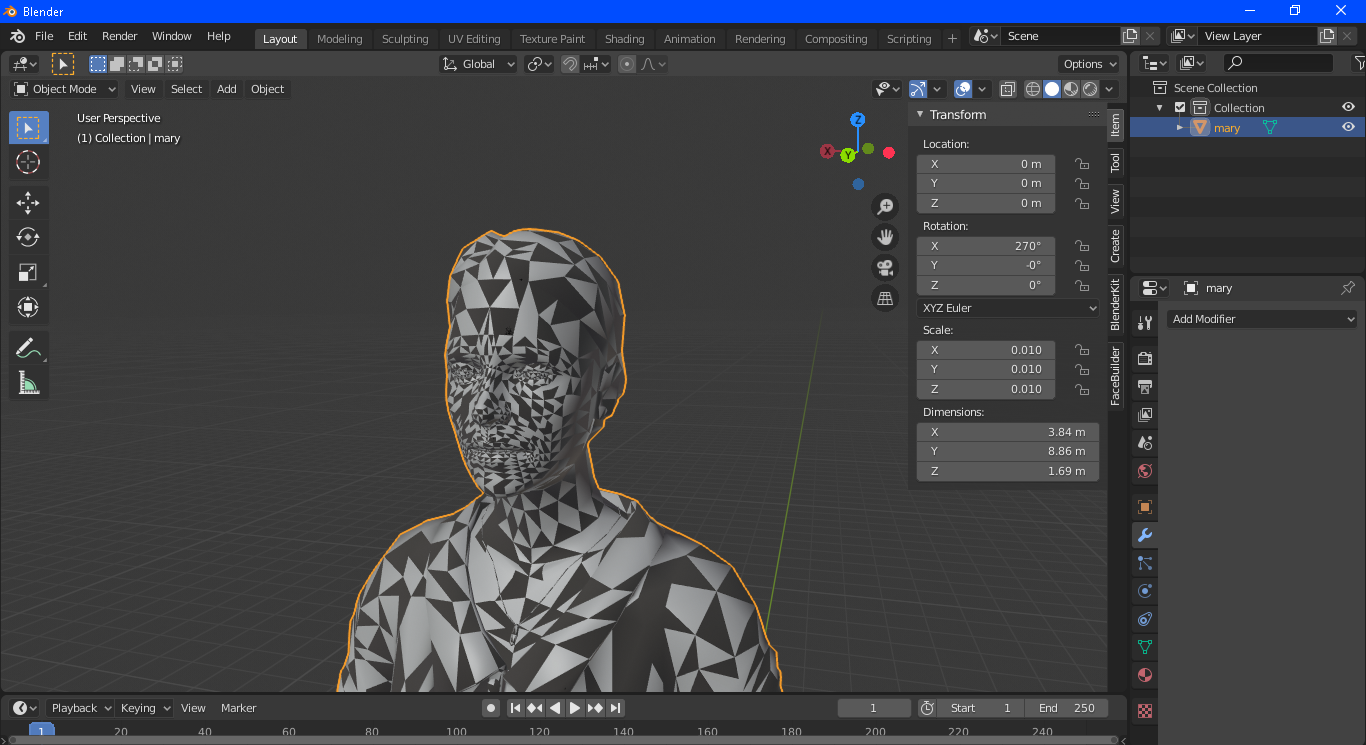Open the viewport Add menu
This screenshot has width=1366, height=745.
click(x=227, y=89)
